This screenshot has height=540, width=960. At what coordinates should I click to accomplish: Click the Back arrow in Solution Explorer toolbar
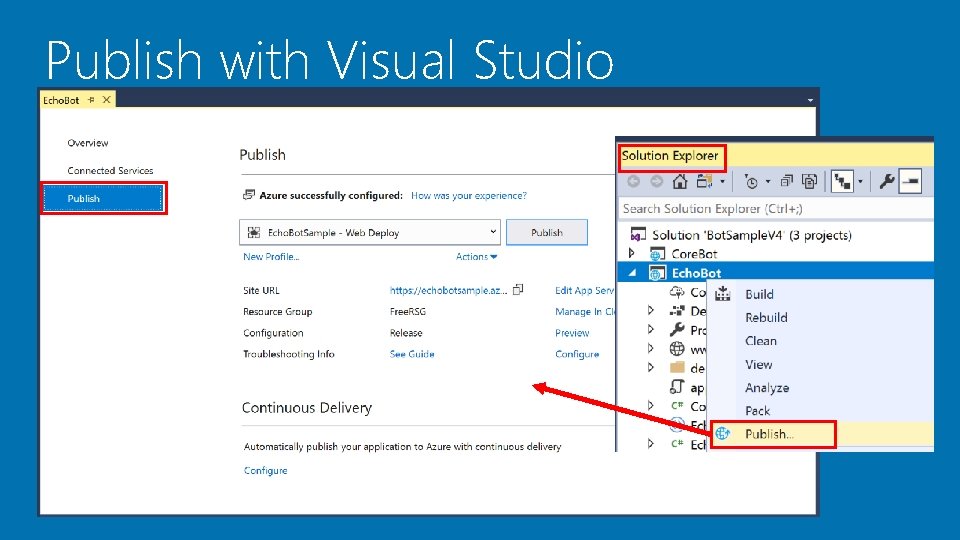(x=634, y=181)
